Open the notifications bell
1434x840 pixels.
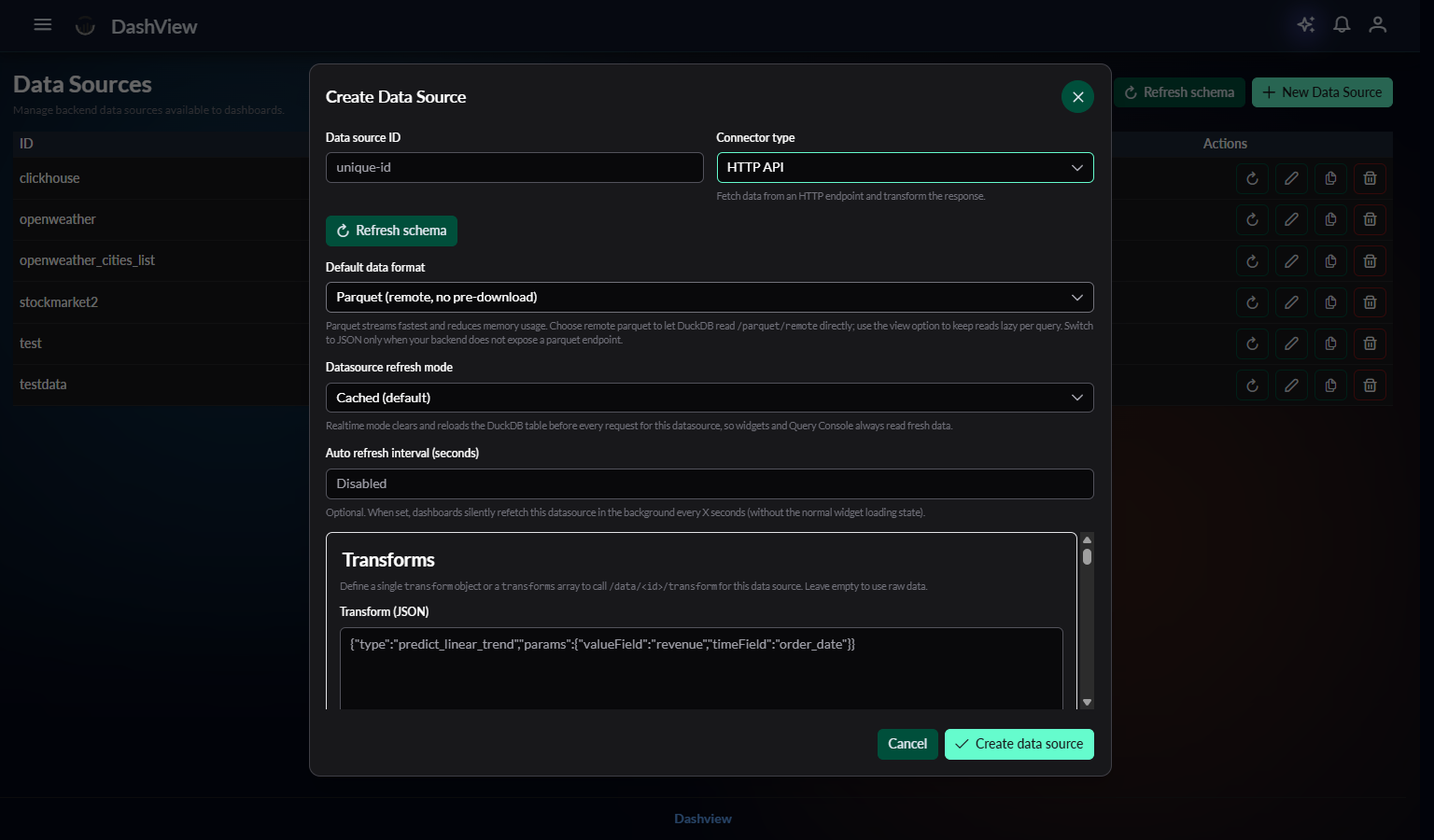click(x=1342, y=25)
